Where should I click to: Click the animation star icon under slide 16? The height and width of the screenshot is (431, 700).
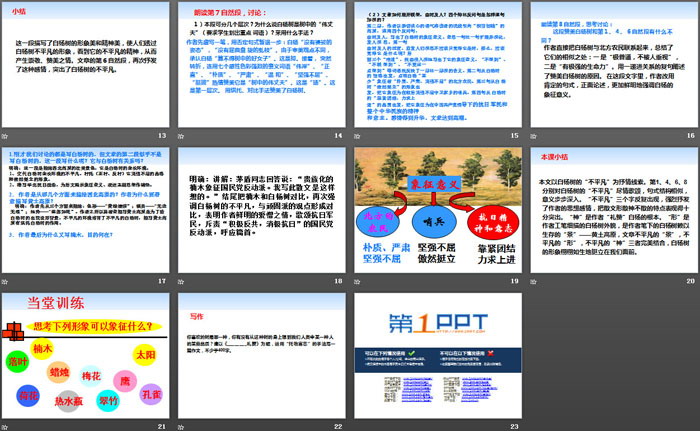point(533,136)
